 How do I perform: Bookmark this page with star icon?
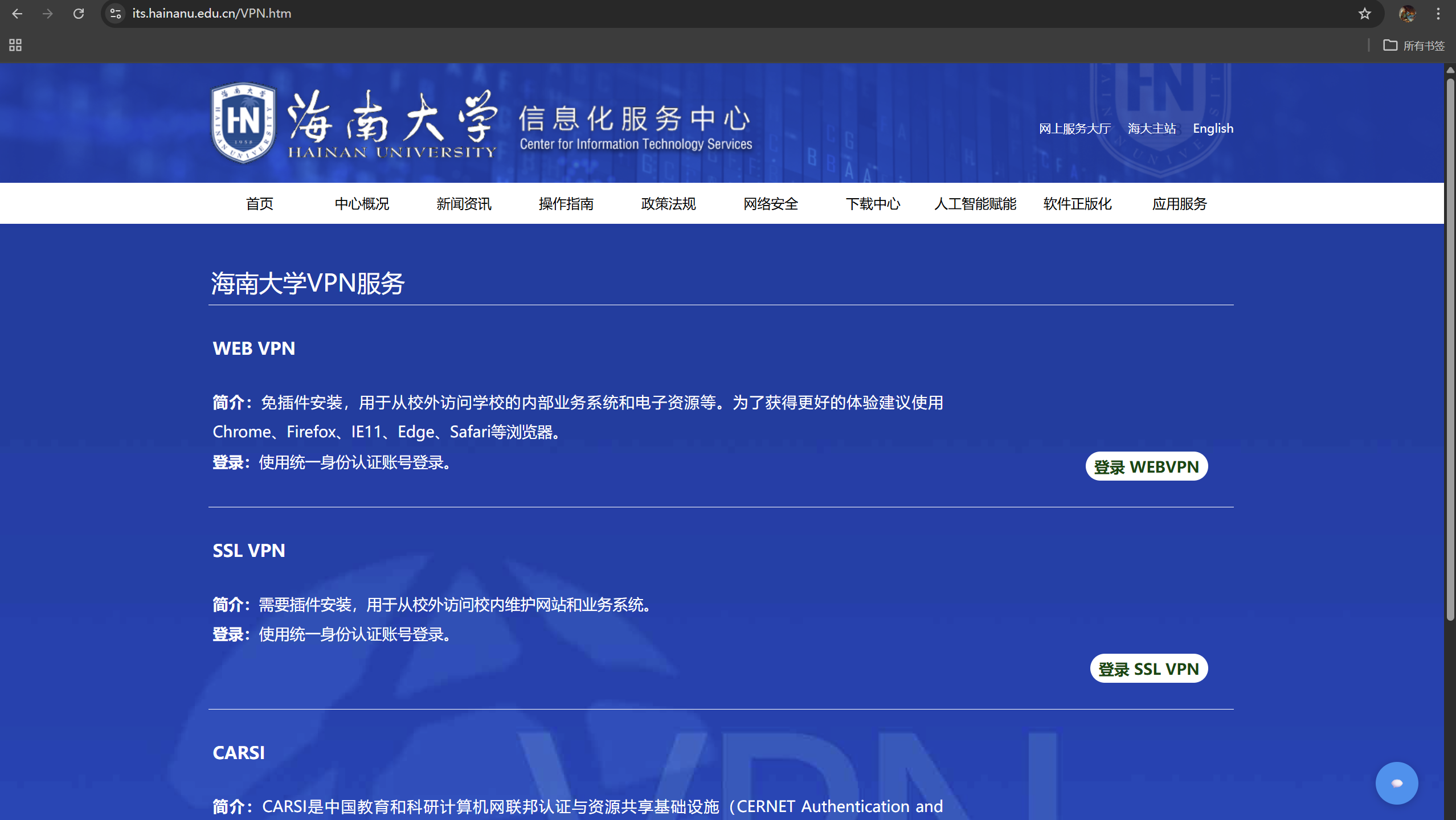click(1364, 14)
